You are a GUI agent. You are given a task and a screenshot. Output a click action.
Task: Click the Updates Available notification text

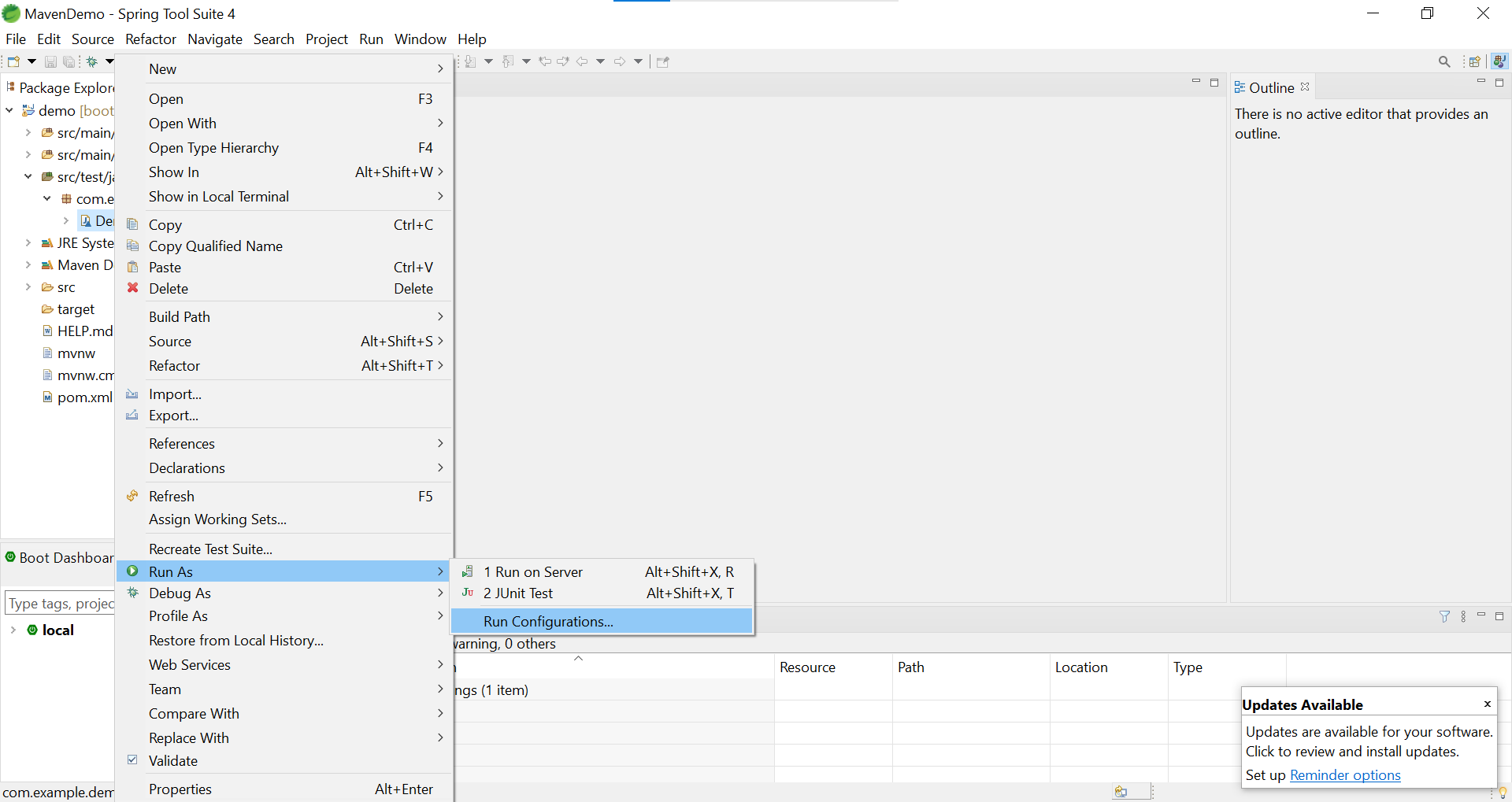[1369, 741]
